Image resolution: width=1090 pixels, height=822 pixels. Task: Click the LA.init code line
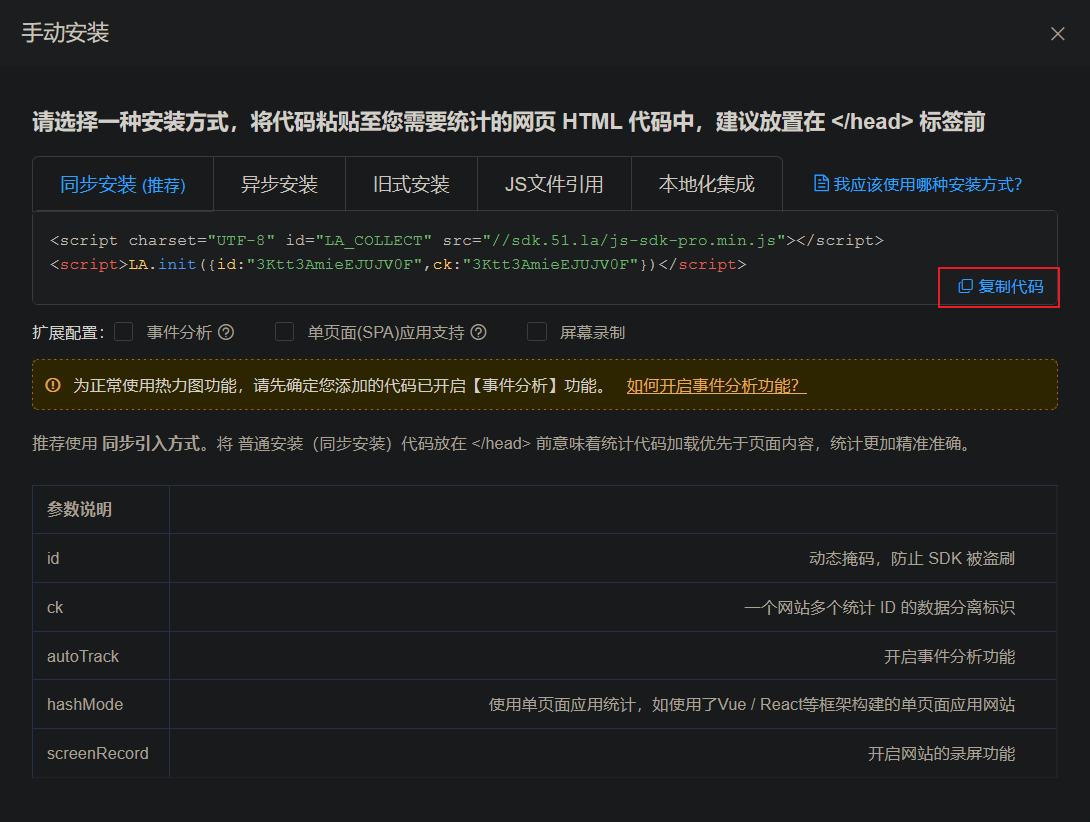pos(398,265)
